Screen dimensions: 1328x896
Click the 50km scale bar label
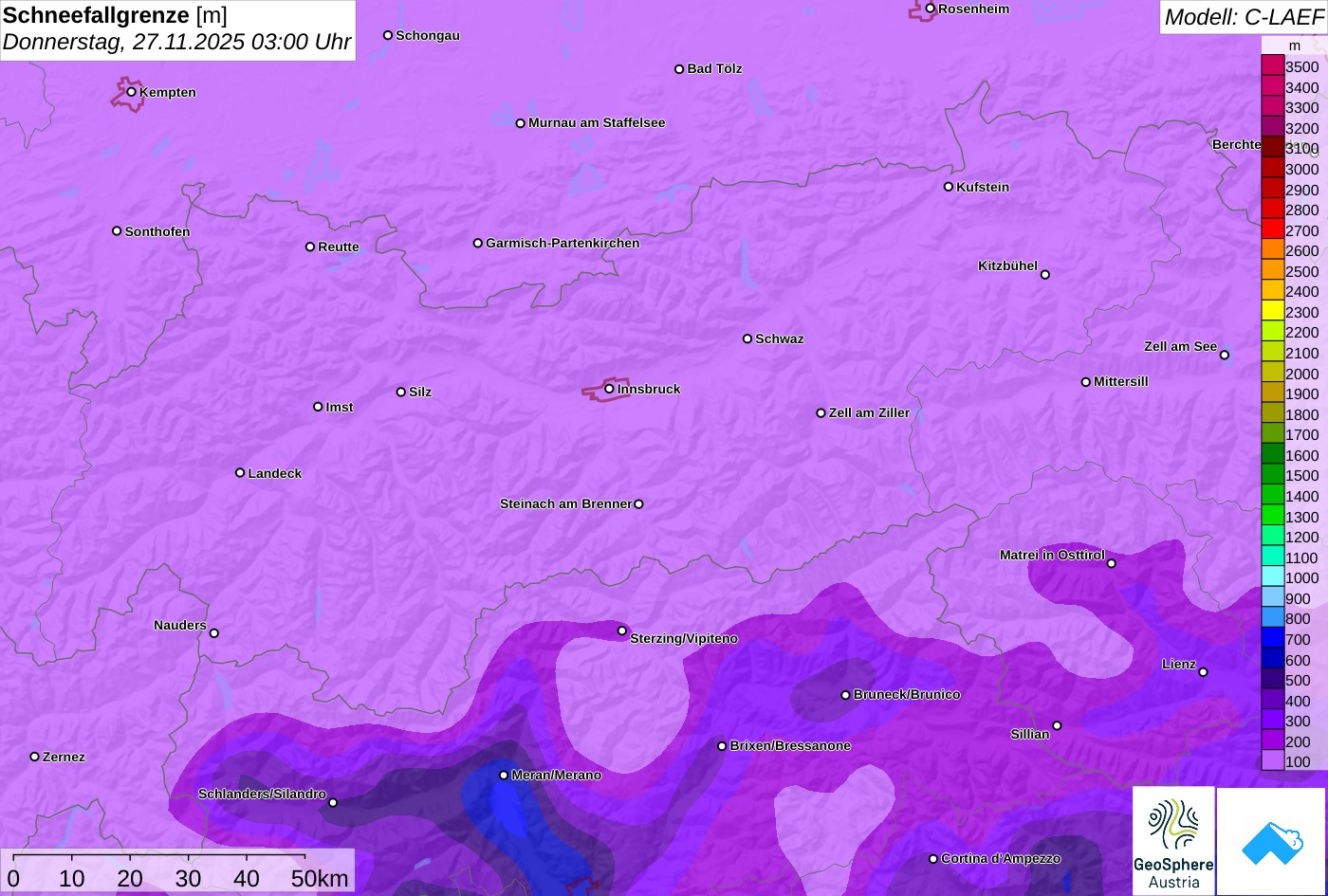click(x=320, y=879)
